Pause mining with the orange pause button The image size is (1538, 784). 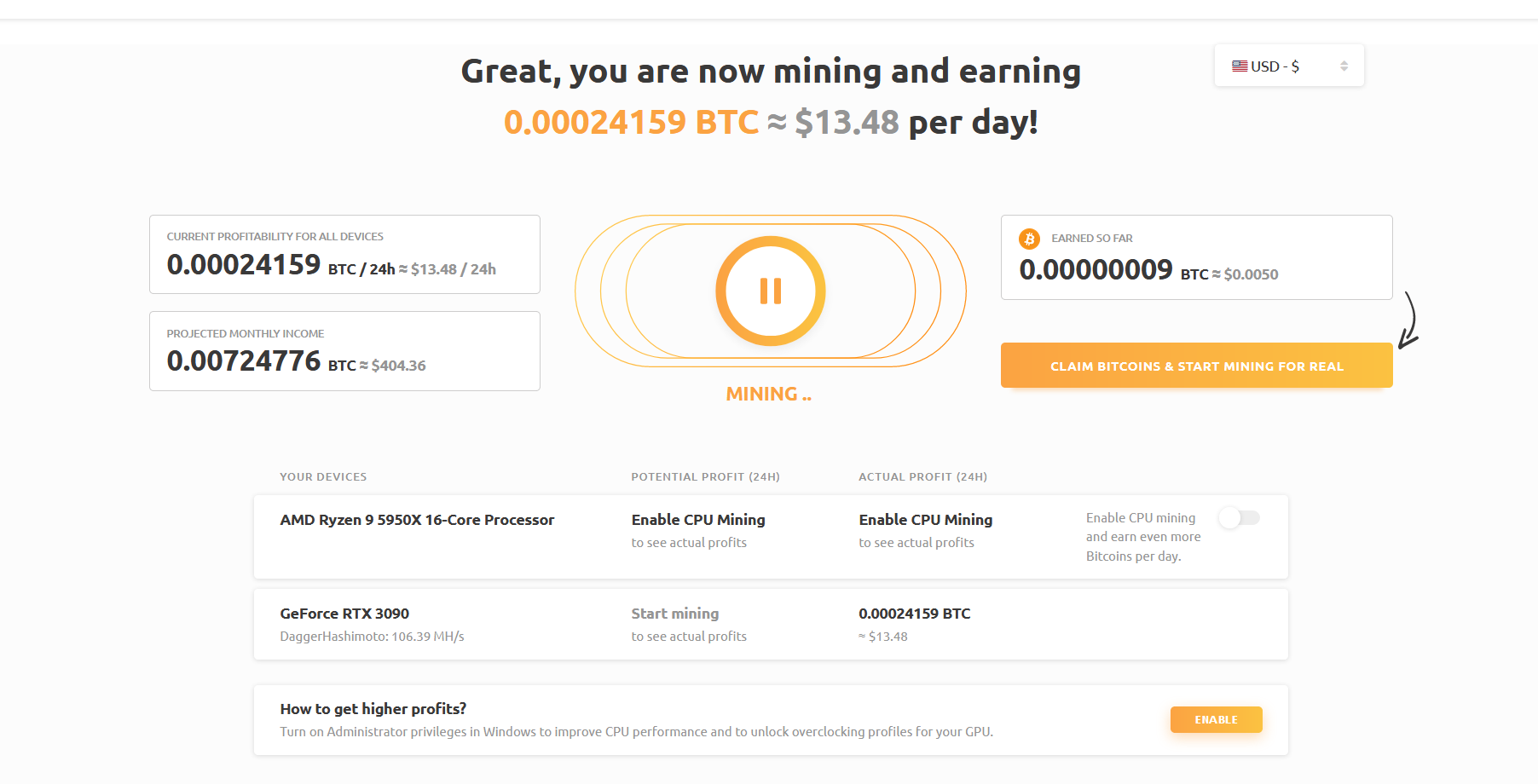pyautogui.click(x=770, y=291)
